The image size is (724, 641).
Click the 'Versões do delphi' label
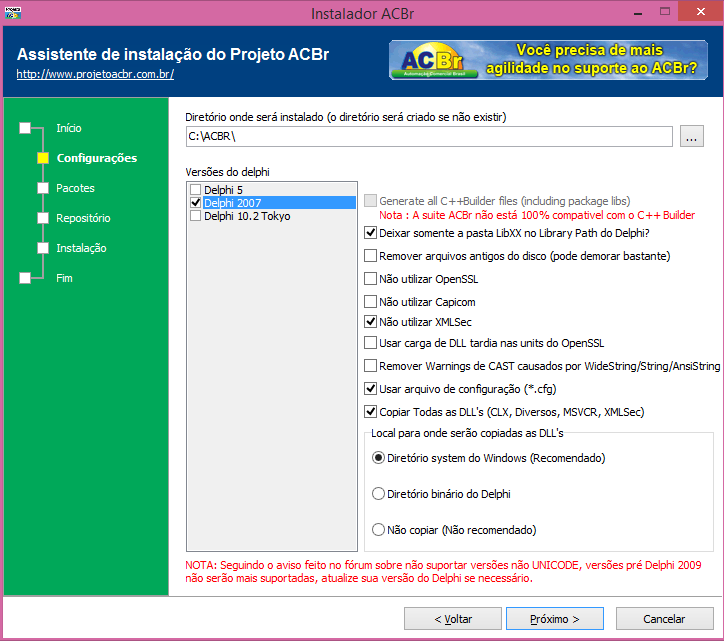pos(228,172)
